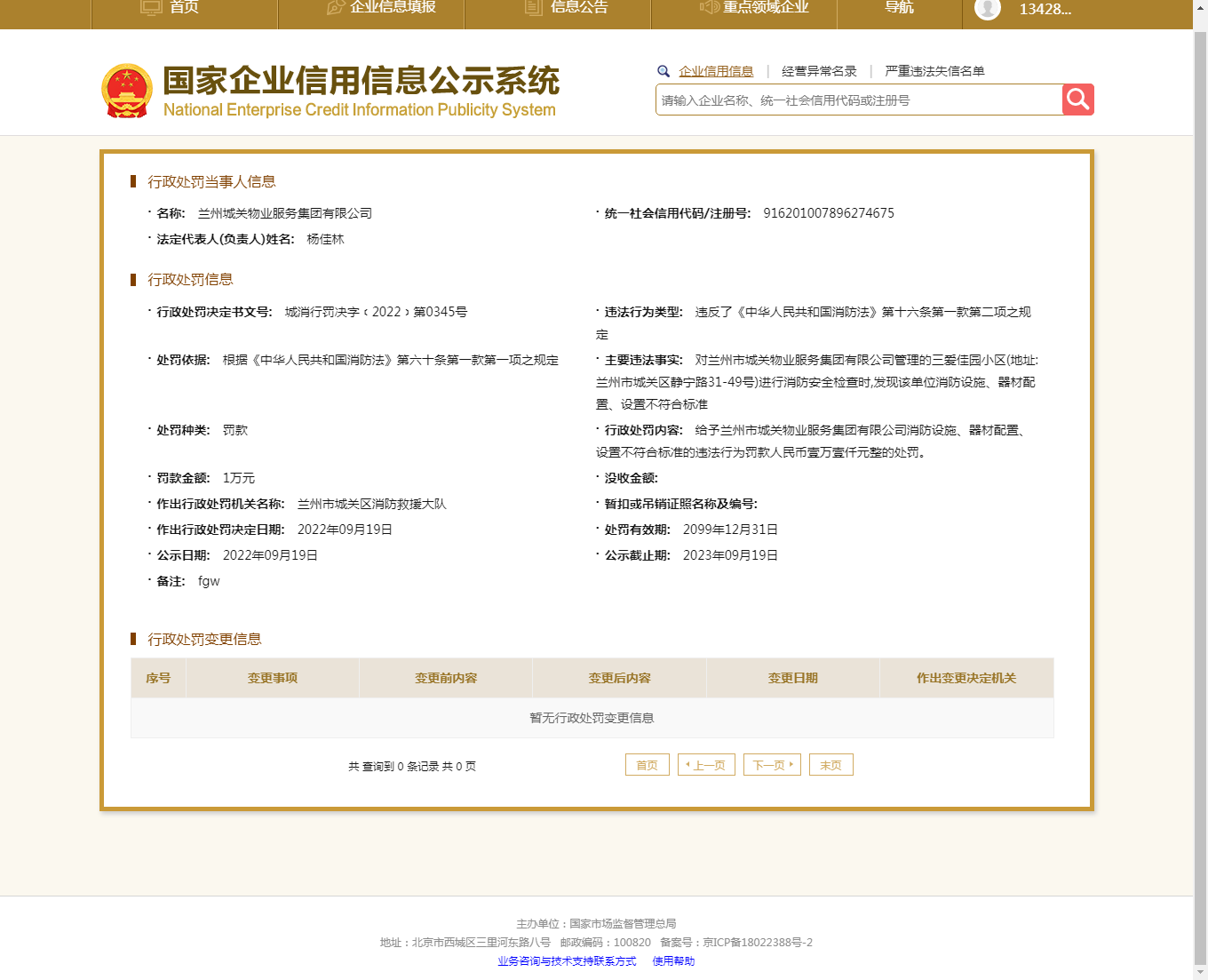Click publicity end date 2023年09月19日
Viewport: 1208px width, 980px height.
(x=730, y=555)
